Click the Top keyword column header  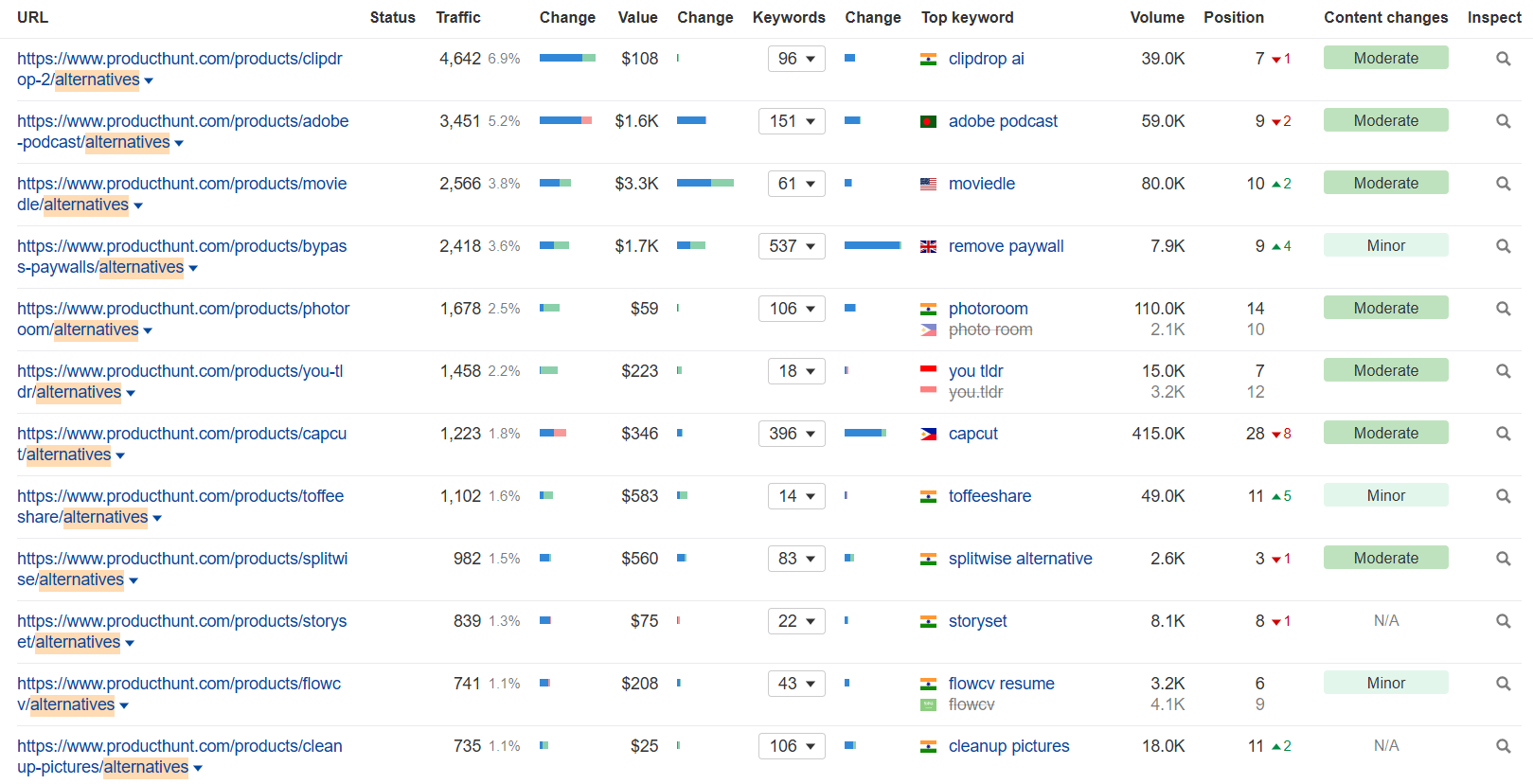pyautogui.click(x=968, y=17)
